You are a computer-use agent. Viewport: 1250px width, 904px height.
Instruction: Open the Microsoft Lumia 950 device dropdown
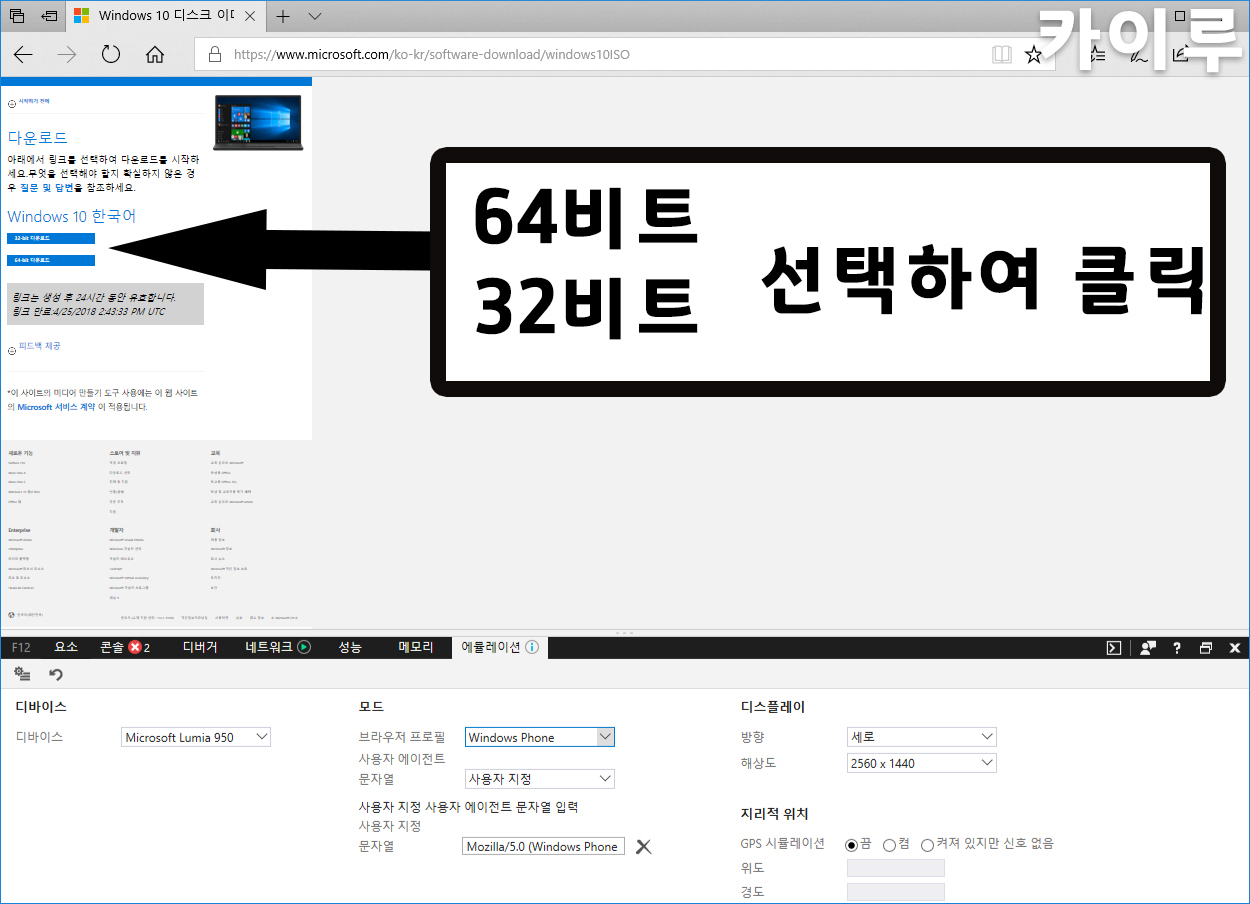[x=196, y=737]
